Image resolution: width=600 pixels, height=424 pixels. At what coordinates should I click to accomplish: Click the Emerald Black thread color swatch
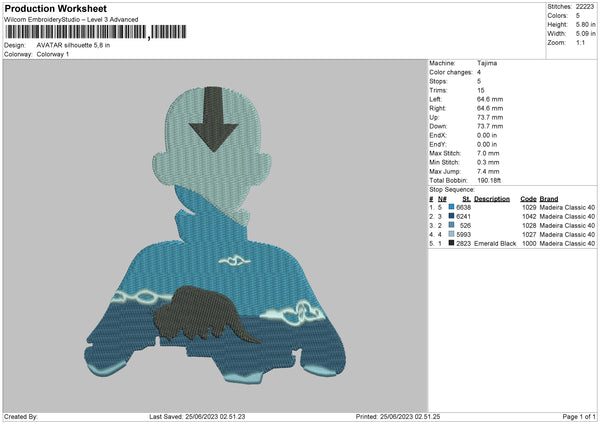(x=452, y=243)
